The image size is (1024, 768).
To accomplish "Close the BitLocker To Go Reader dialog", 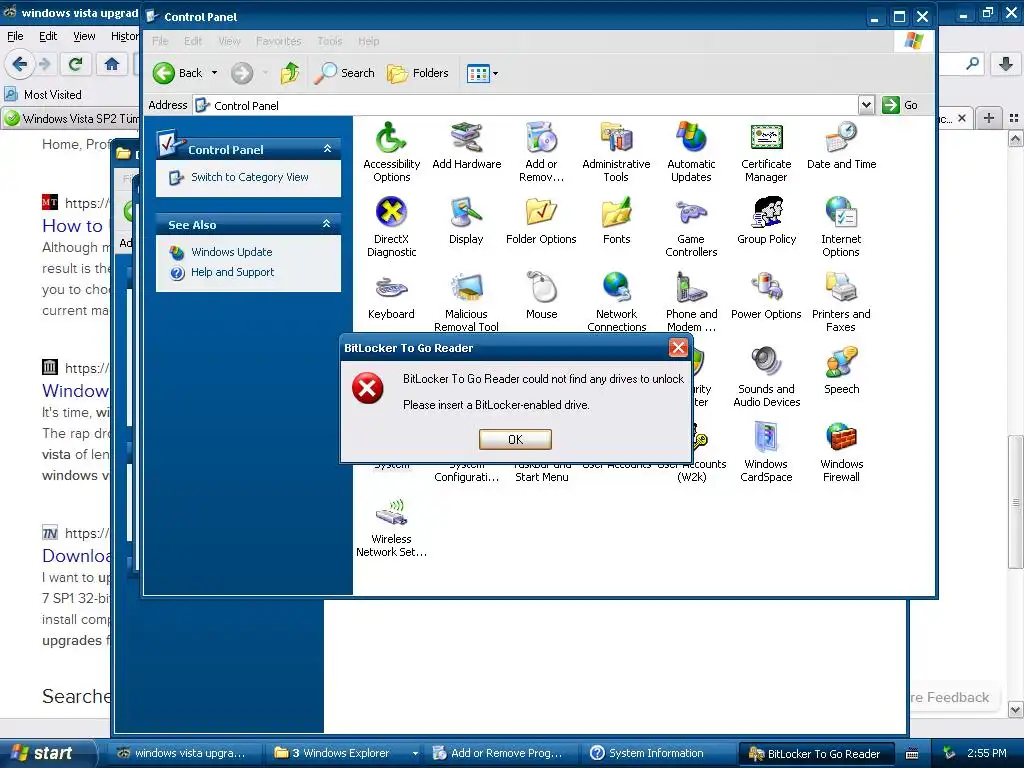I will click(x=679, y=347).
